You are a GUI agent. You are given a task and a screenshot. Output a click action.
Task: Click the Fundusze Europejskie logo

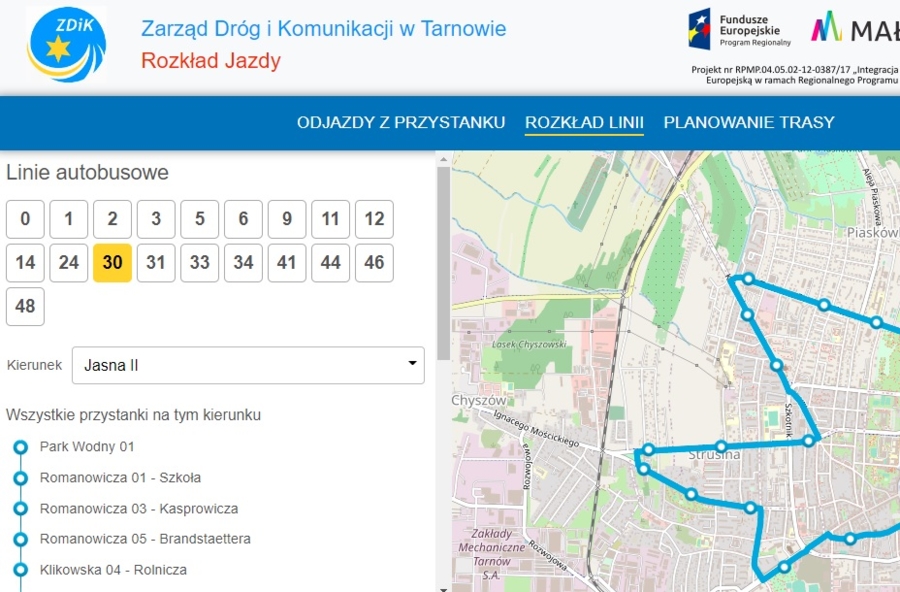coord(741,29)
